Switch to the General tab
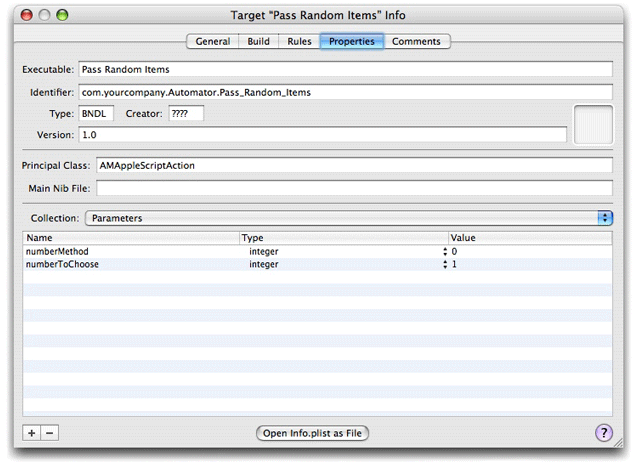The image size is (638, 471). [x=213, y=42]
